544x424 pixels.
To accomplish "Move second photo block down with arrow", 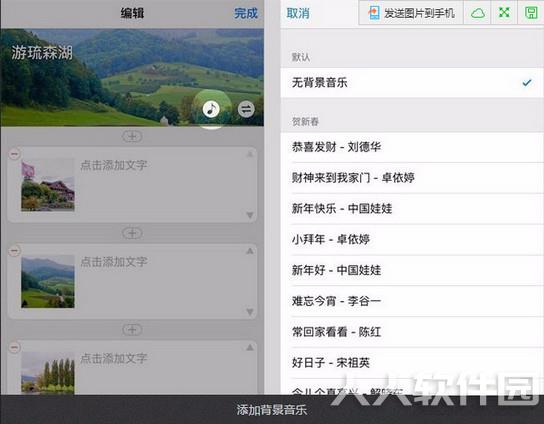I will 250,312.
